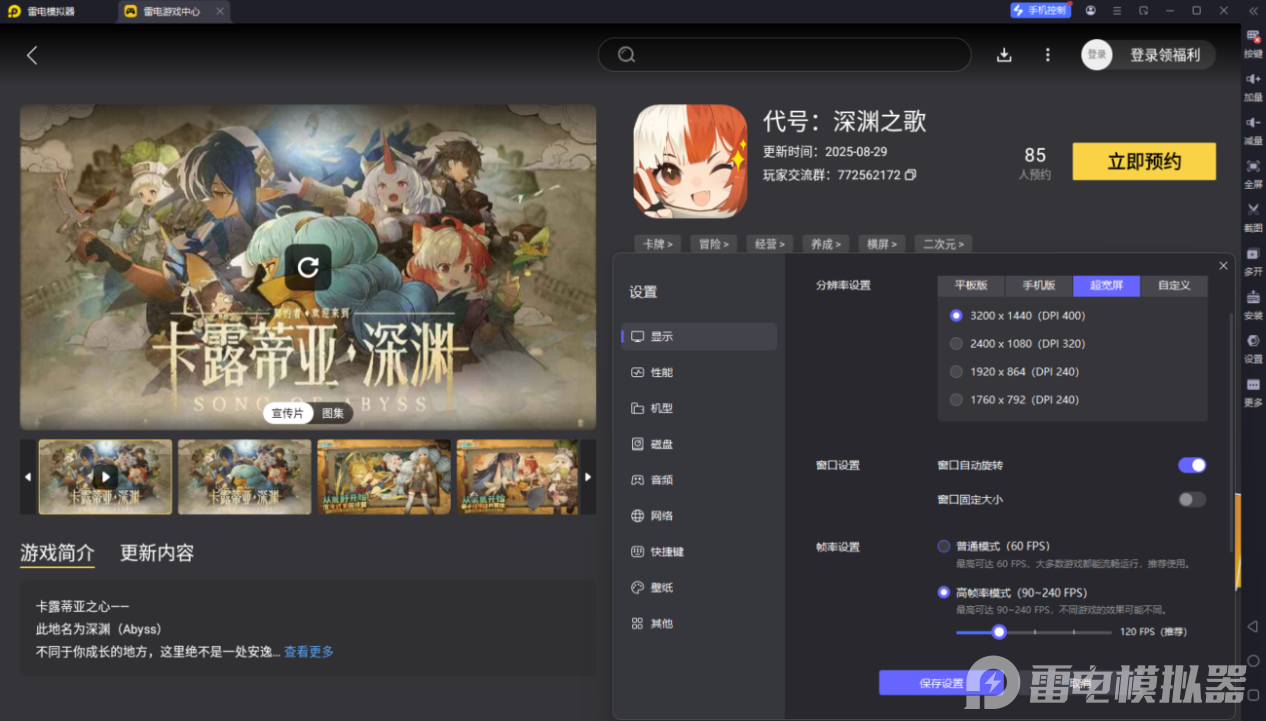
Task: Click the download icon in top bar
Action: tap(1005, 55)
